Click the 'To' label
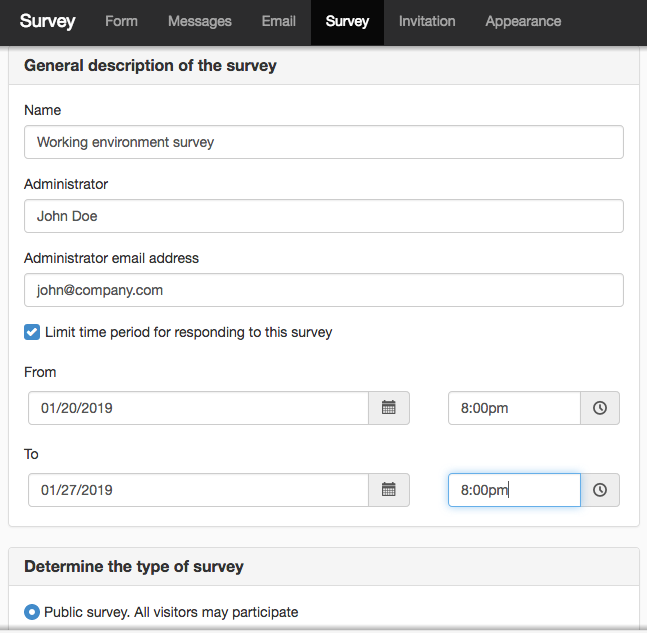The image size is (647, 633). click(31, 454)
